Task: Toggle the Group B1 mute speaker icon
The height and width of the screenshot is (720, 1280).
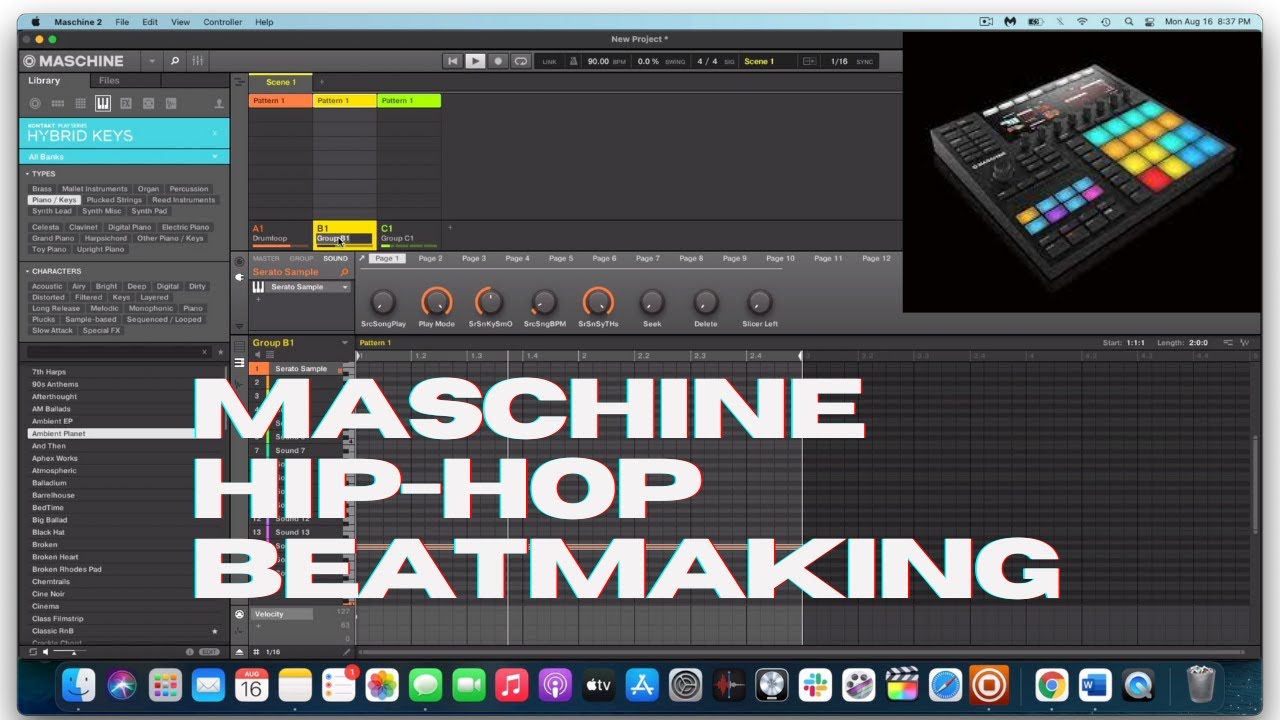Action: [257, 354]
